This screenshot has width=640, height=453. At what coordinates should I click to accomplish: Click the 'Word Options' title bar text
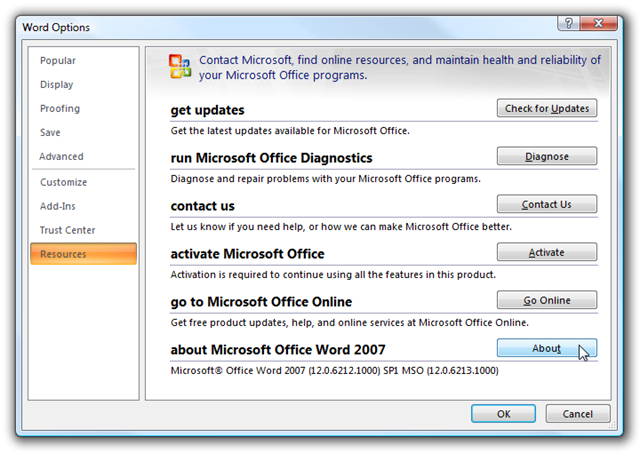click(56, 27)
